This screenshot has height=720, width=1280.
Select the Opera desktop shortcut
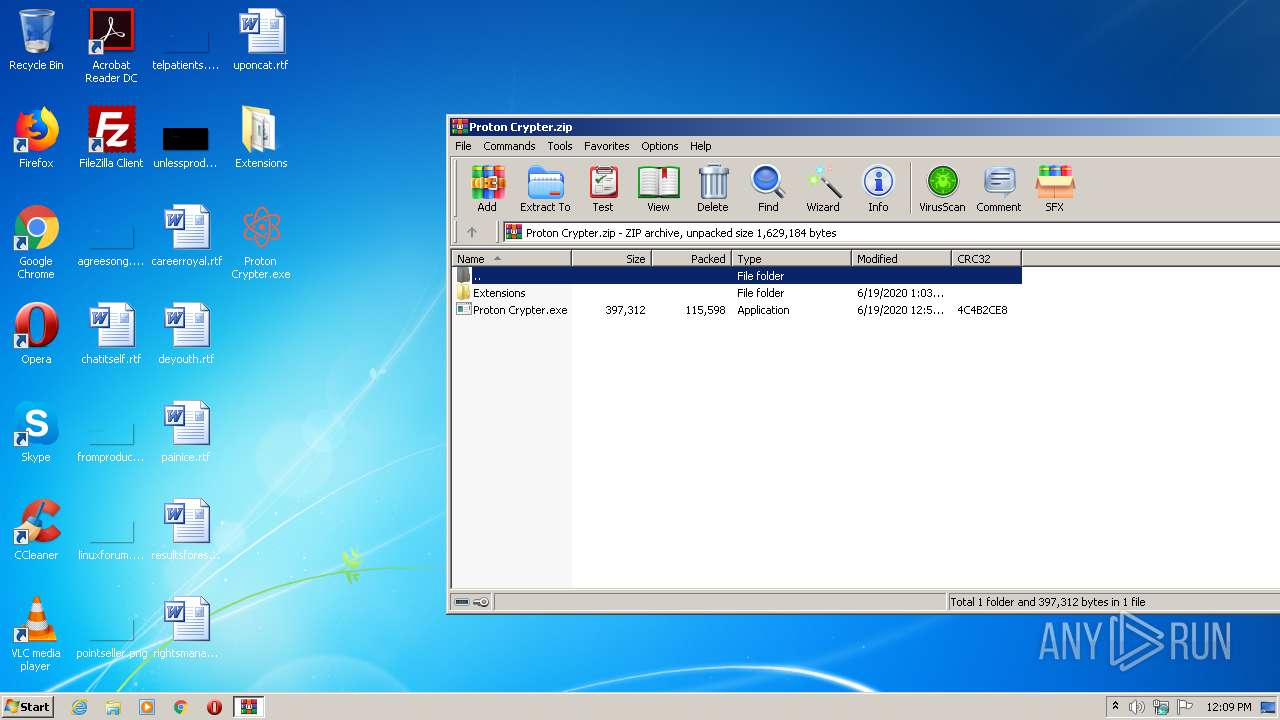36,334
